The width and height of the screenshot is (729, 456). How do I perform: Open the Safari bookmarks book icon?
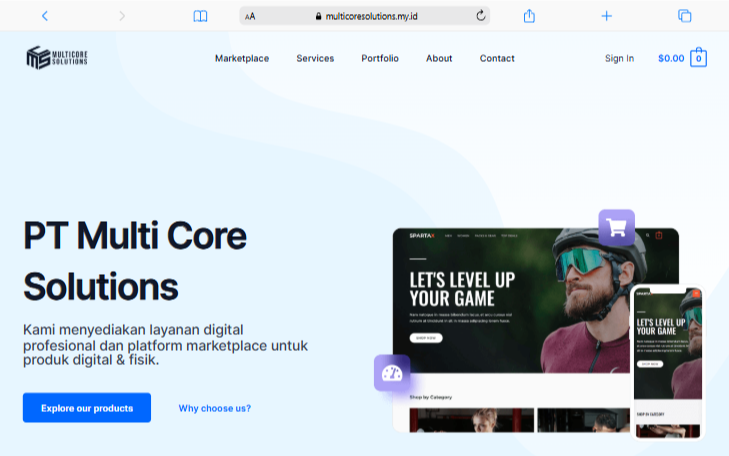point(200,16)
